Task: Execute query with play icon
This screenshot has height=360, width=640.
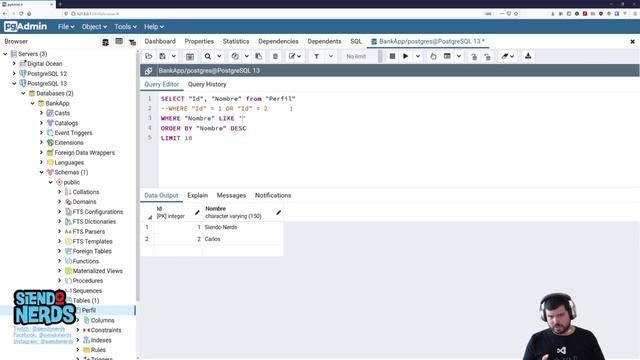Action: [x=406, y=56]
